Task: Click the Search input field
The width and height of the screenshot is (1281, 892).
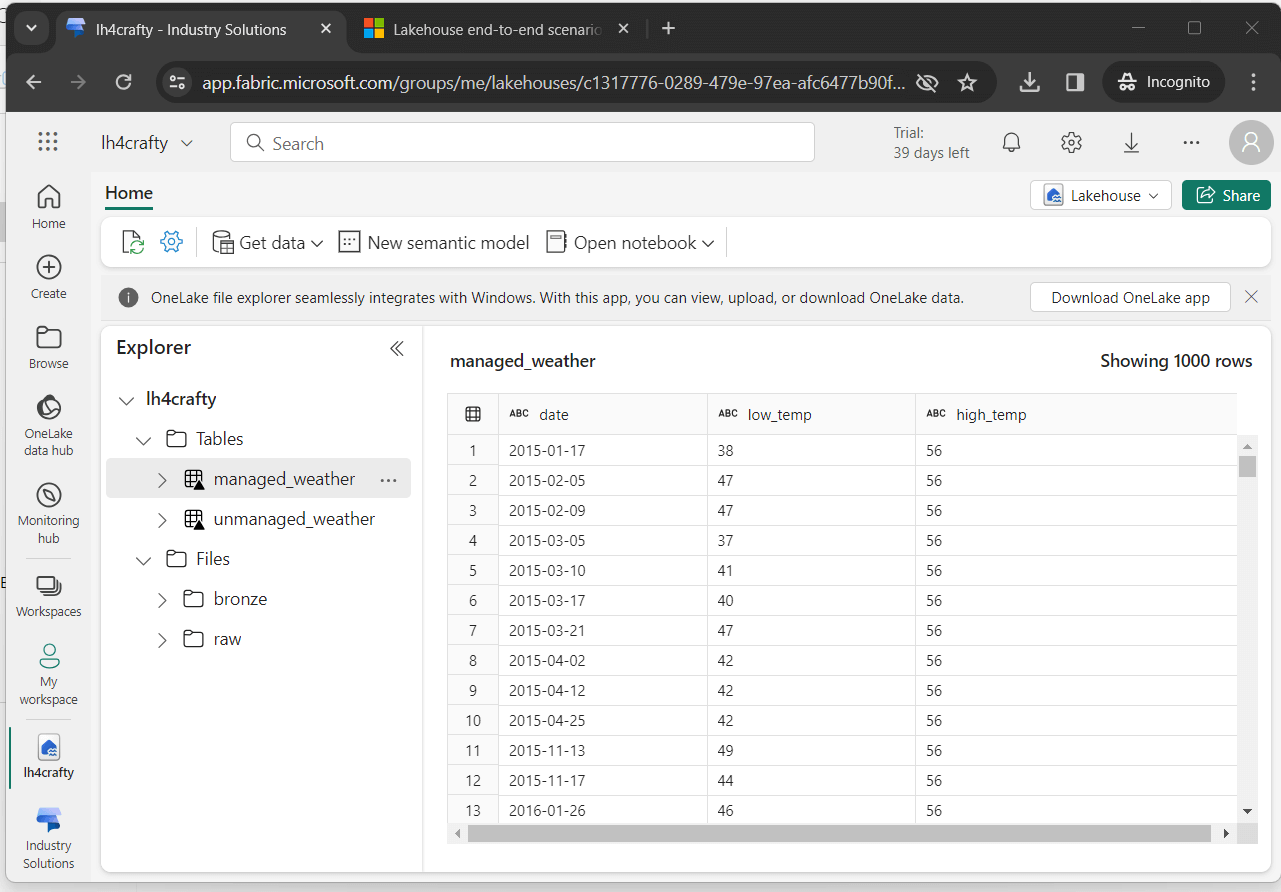Action: [x=522, y=143]
